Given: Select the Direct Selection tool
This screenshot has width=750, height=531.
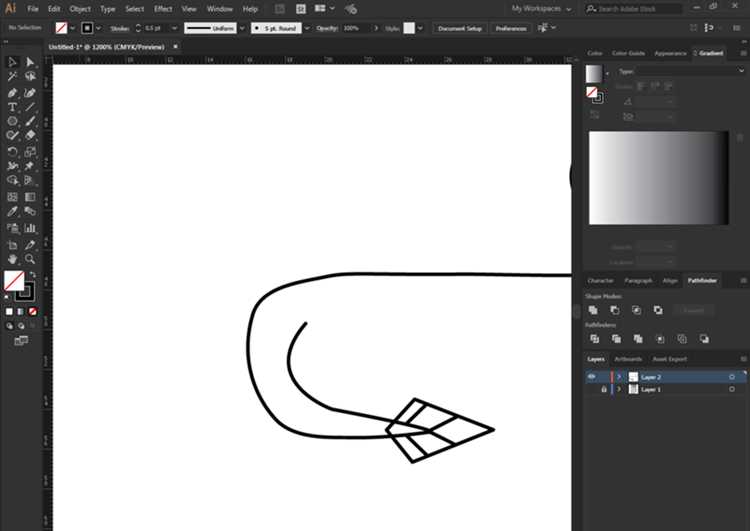Looking at the screenshot, I should tap(30, 62).
